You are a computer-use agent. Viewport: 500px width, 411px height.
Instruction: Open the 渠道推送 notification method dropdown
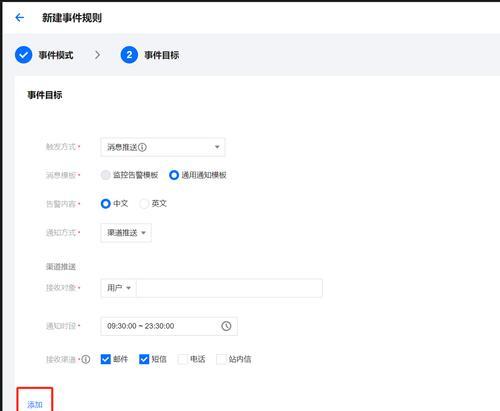pyautogui.click(x=126, y=233)
